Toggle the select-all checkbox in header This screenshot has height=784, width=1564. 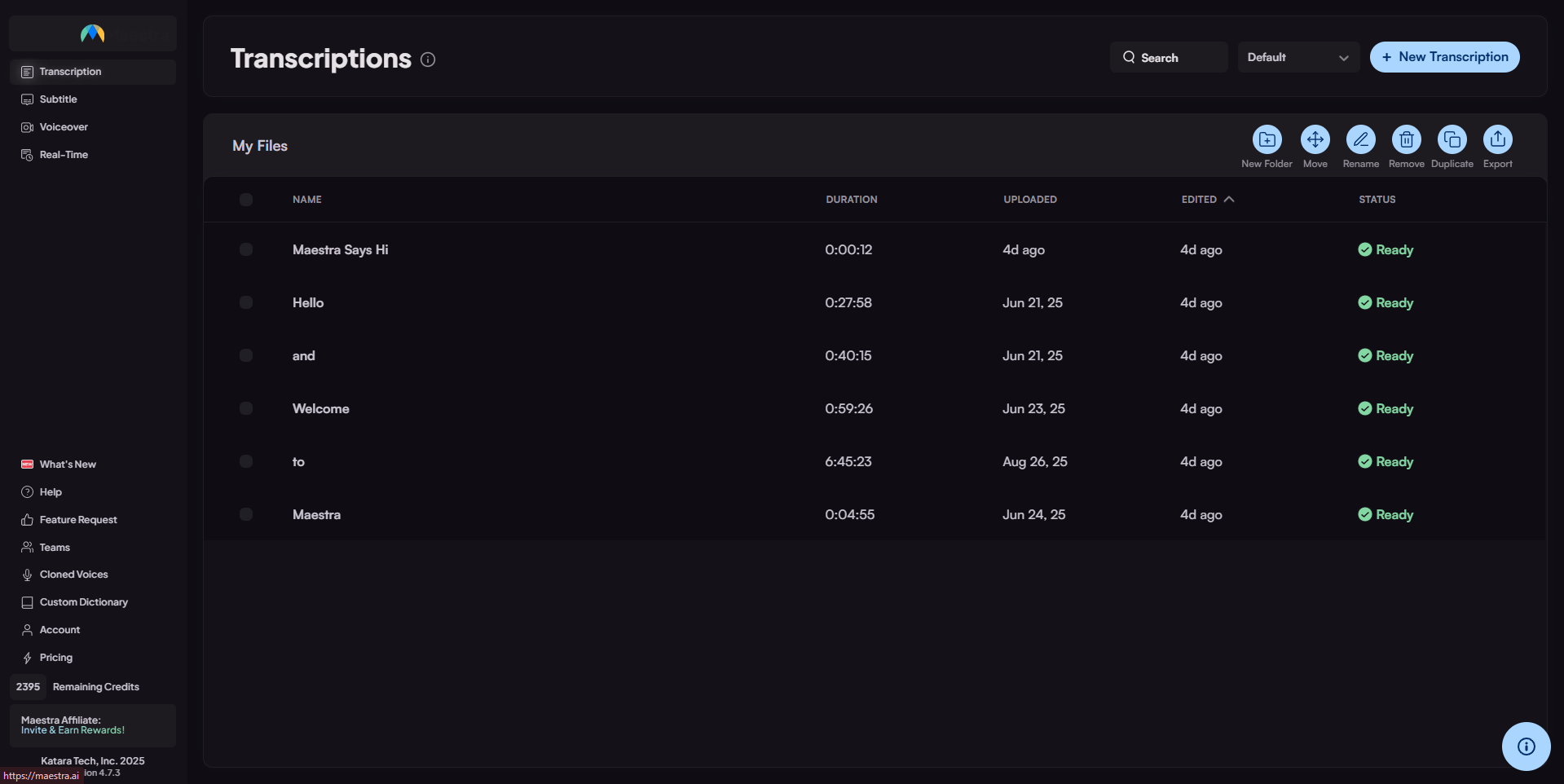tap(246, 200)
